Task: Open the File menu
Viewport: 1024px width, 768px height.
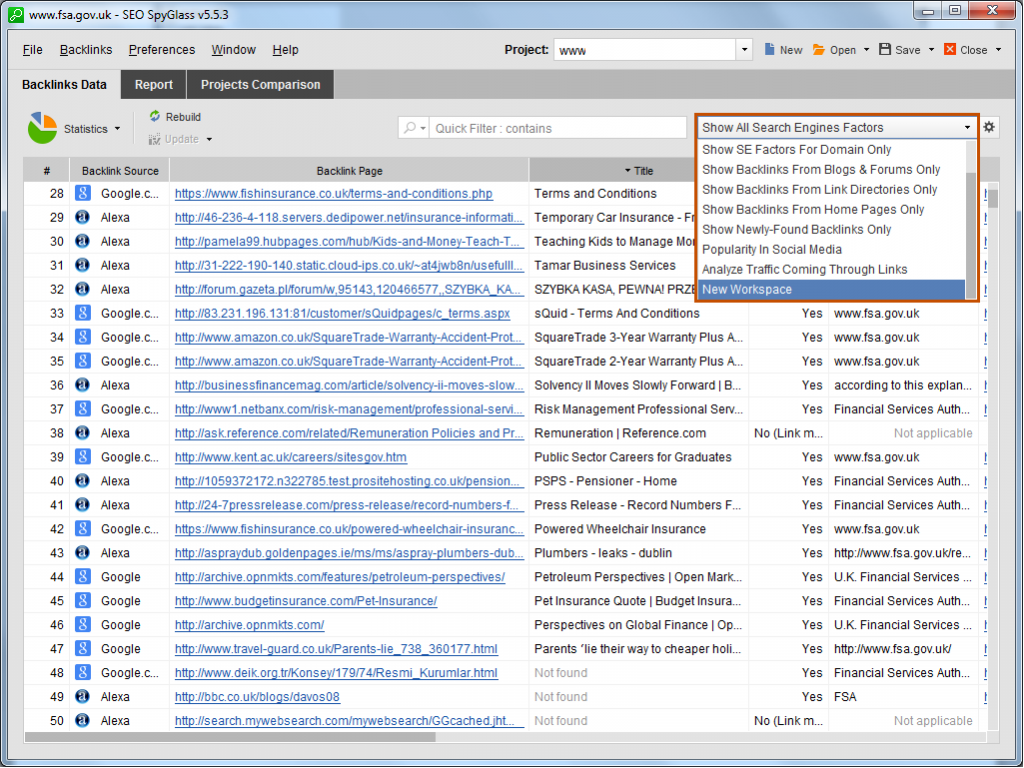Action: 32,50
